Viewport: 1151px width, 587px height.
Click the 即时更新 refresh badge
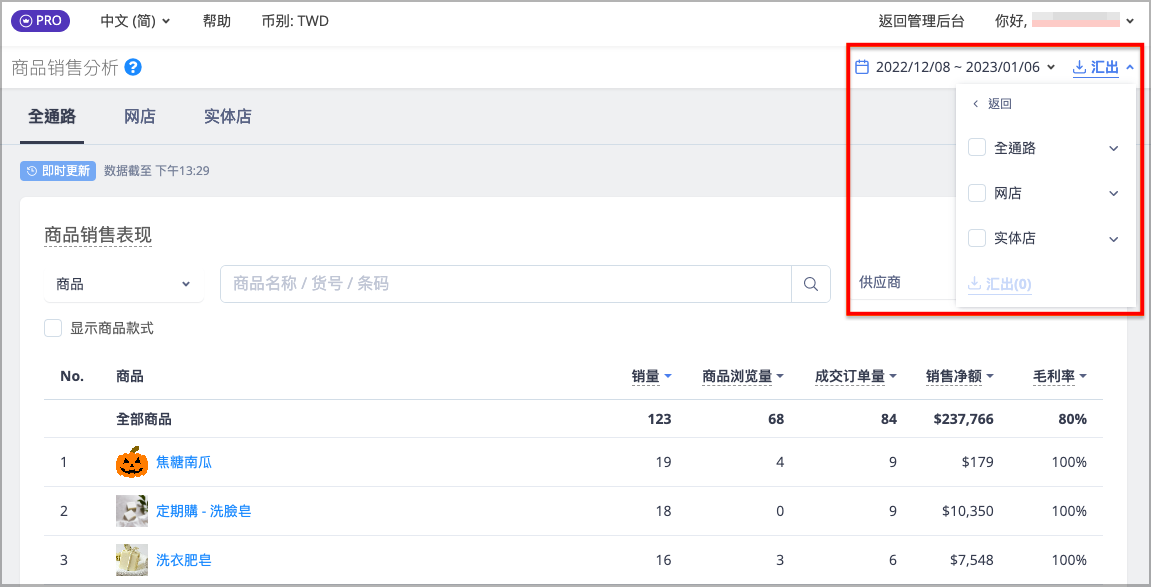pyautogui.click(x=58, y=171)
